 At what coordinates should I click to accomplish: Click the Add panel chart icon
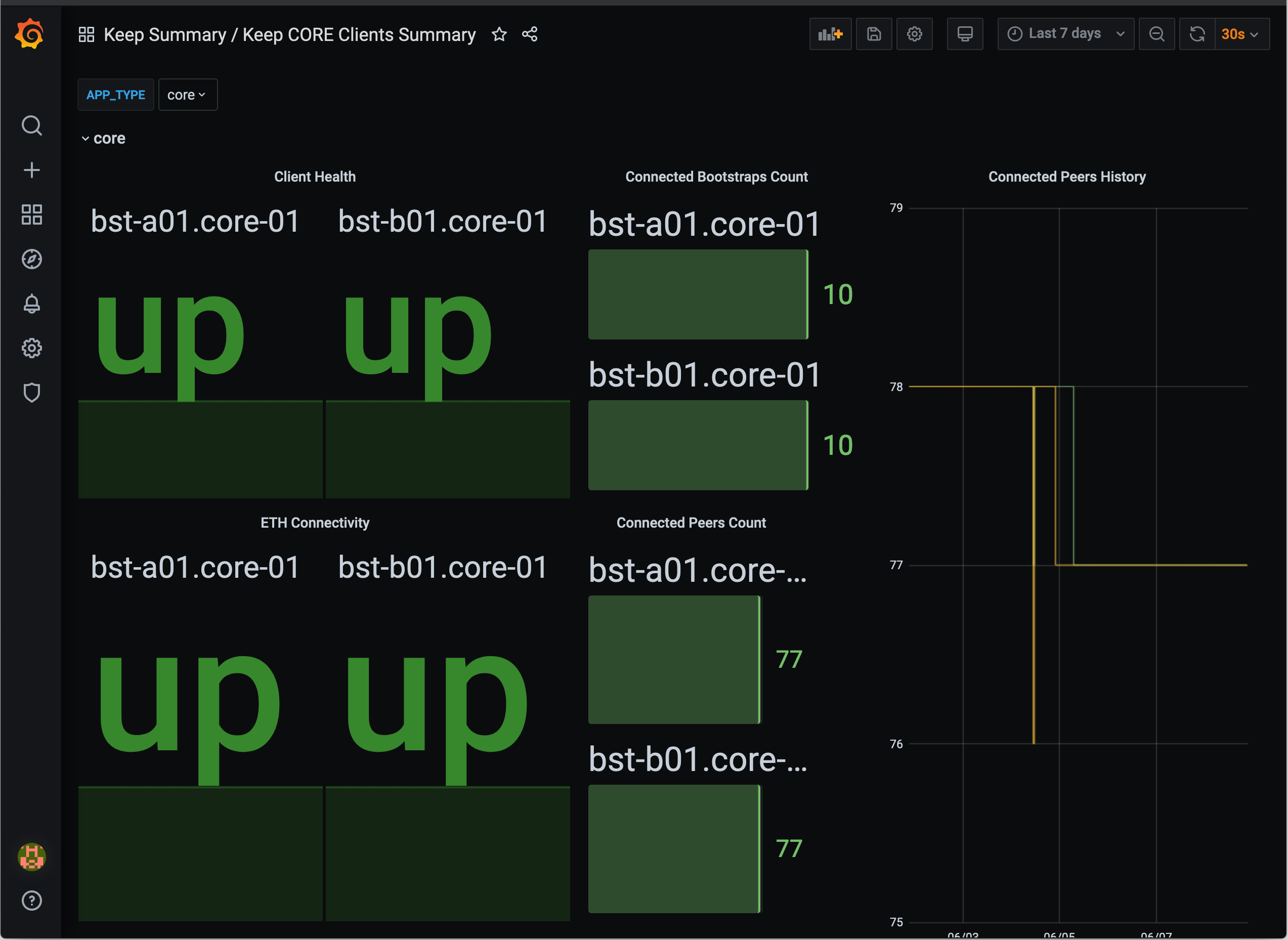(830, 34)
